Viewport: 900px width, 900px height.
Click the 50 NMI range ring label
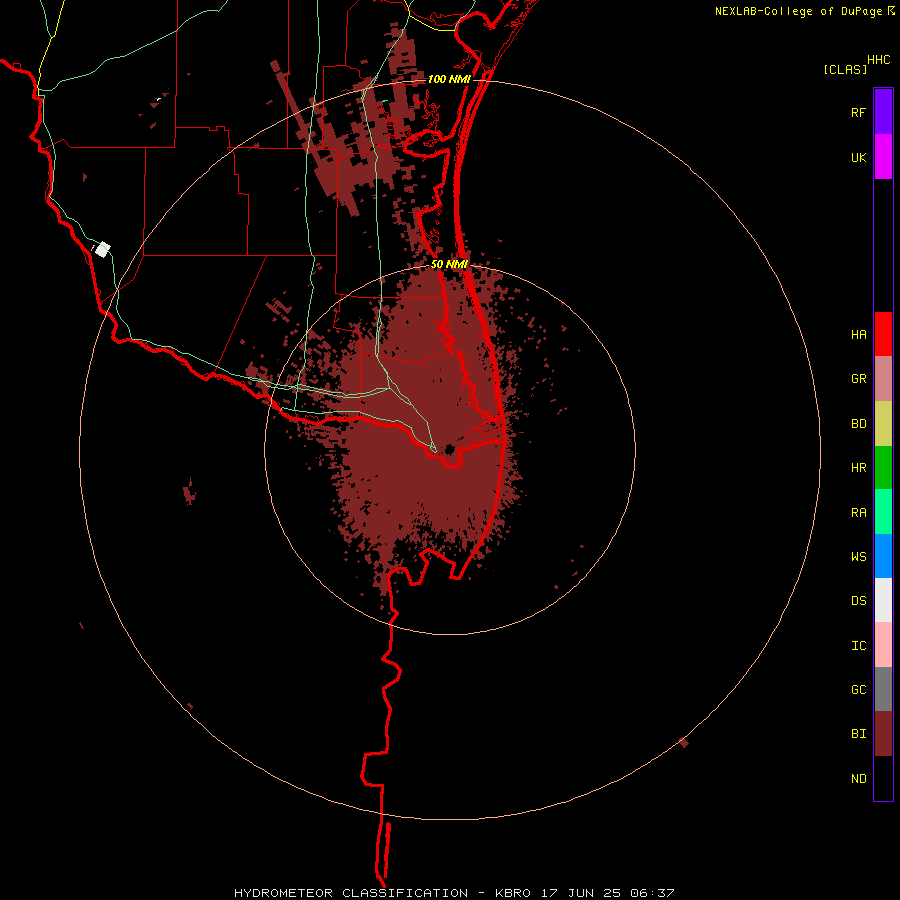(449, 265)
